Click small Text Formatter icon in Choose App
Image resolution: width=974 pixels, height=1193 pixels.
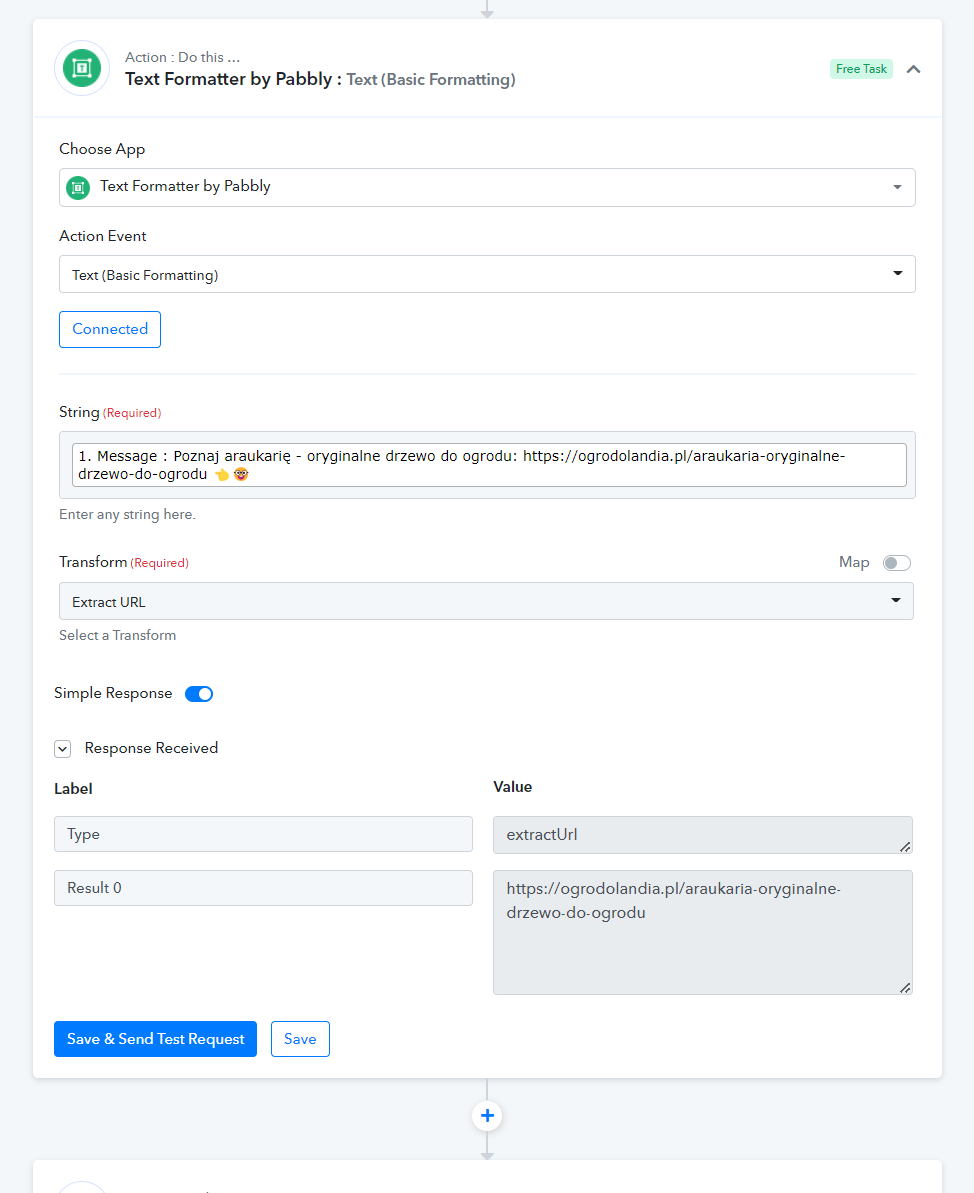(x=78, y=187)
